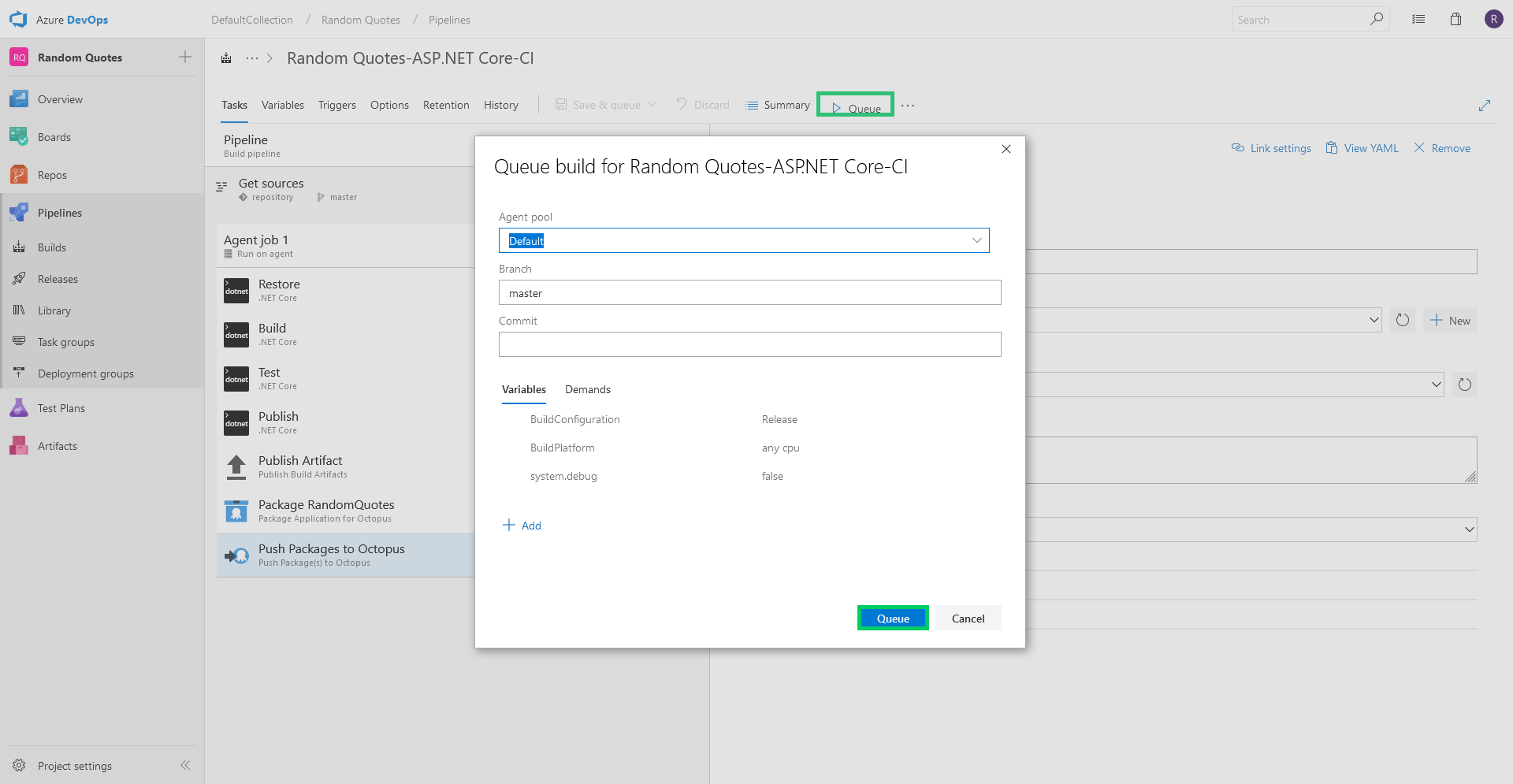Select the Test .NET Core task

coord(347,378)
